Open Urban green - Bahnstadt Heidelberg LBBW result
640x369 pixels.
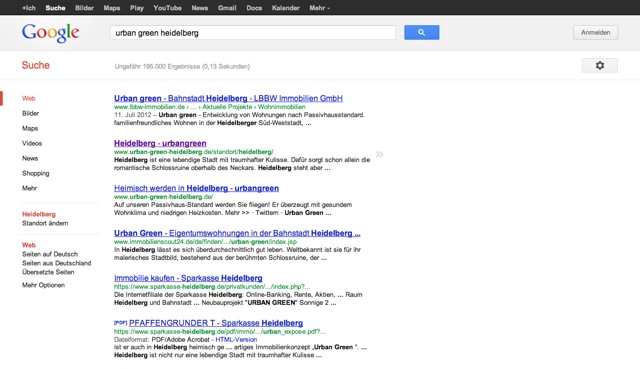point(228,98)
